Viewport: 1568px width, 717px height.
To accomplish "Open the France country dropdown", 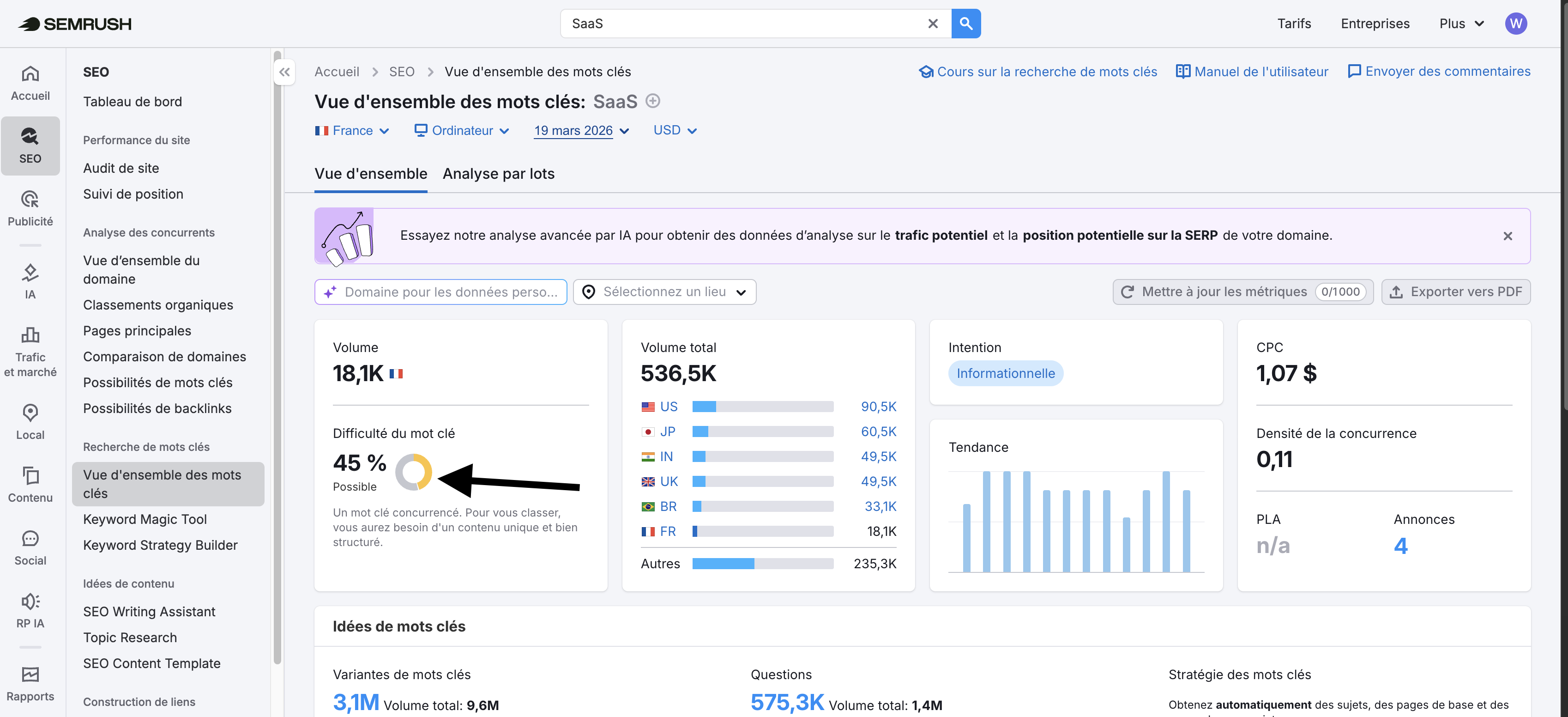I will pos(352,130).
